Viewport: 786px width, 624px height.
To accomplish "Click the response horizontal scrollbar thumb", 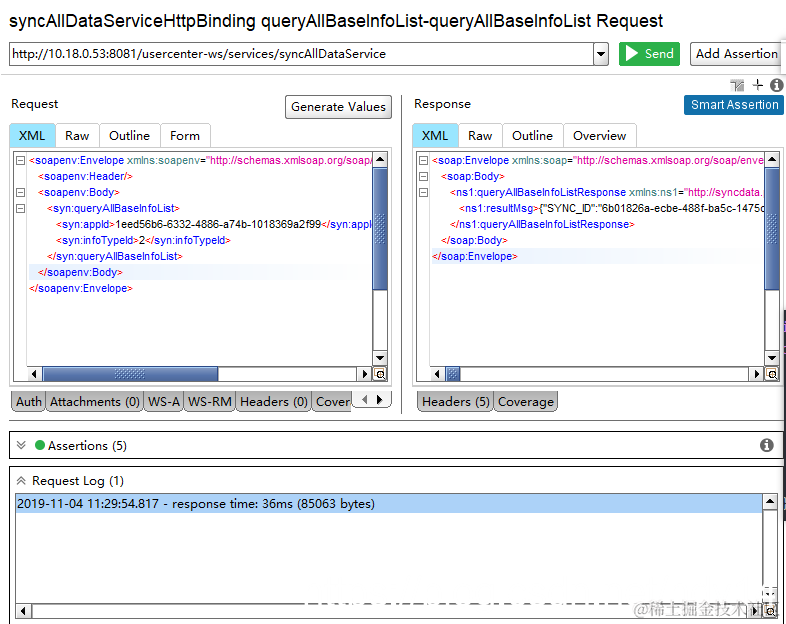I will tap(453, 374).
